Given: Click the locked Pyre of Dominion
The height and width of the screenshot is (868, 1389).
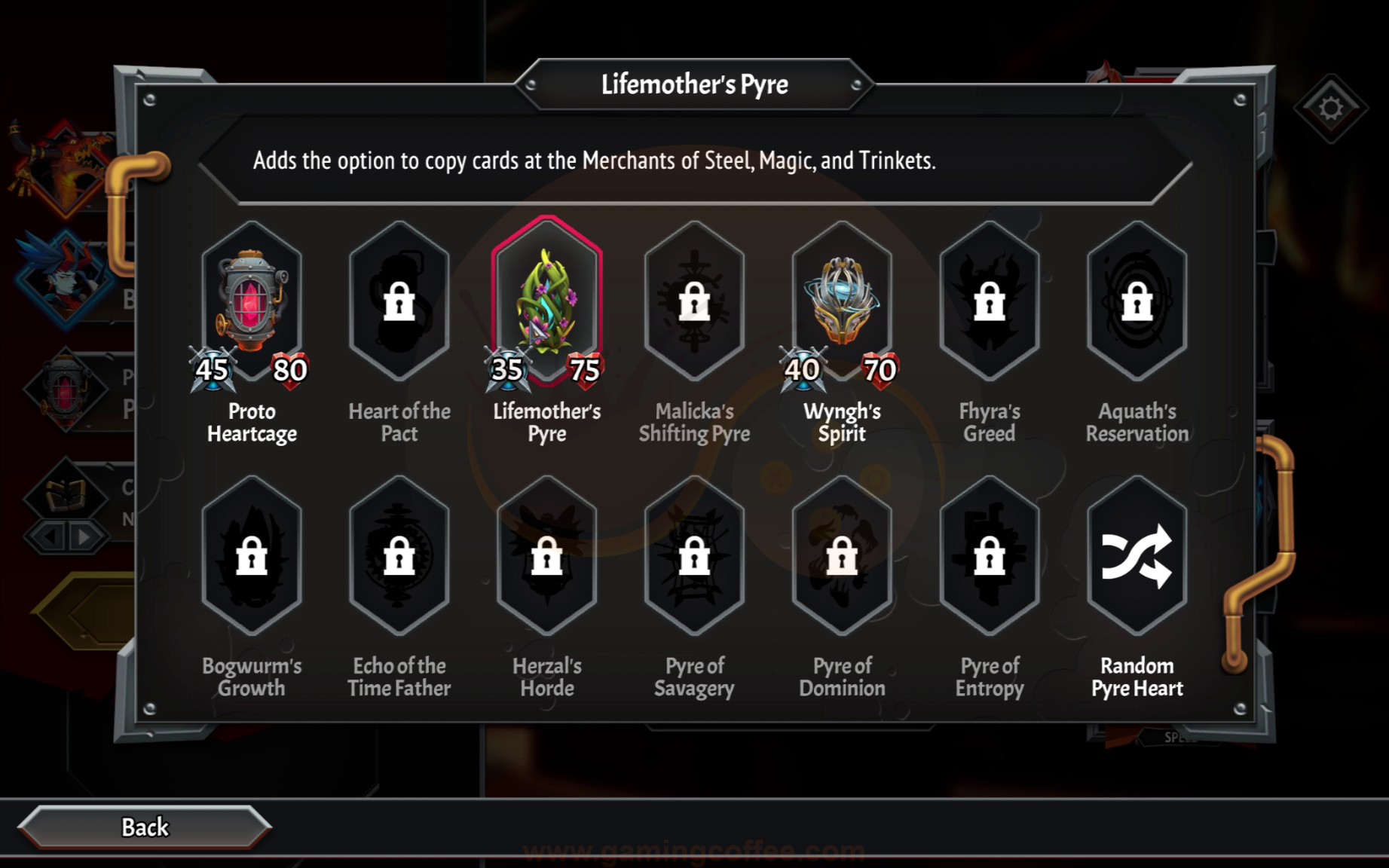Looking at the screenshot, I should (842, 556).
